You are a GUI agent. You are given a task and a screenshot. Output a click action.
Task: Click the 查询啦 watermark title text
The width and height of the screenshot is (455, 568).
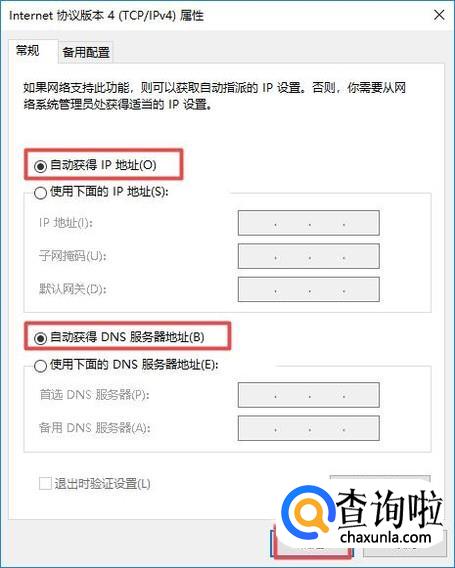tap(389, 508)
